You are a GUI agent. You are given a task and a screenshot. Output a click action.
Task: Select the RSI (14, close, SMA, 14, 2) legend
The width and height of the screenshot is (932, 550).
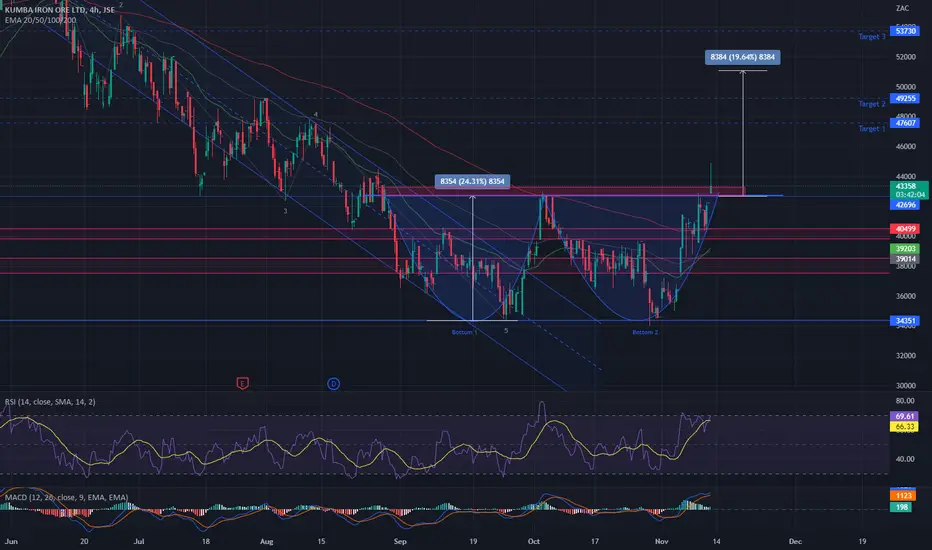pyautogui.click(x=50, y=402)
